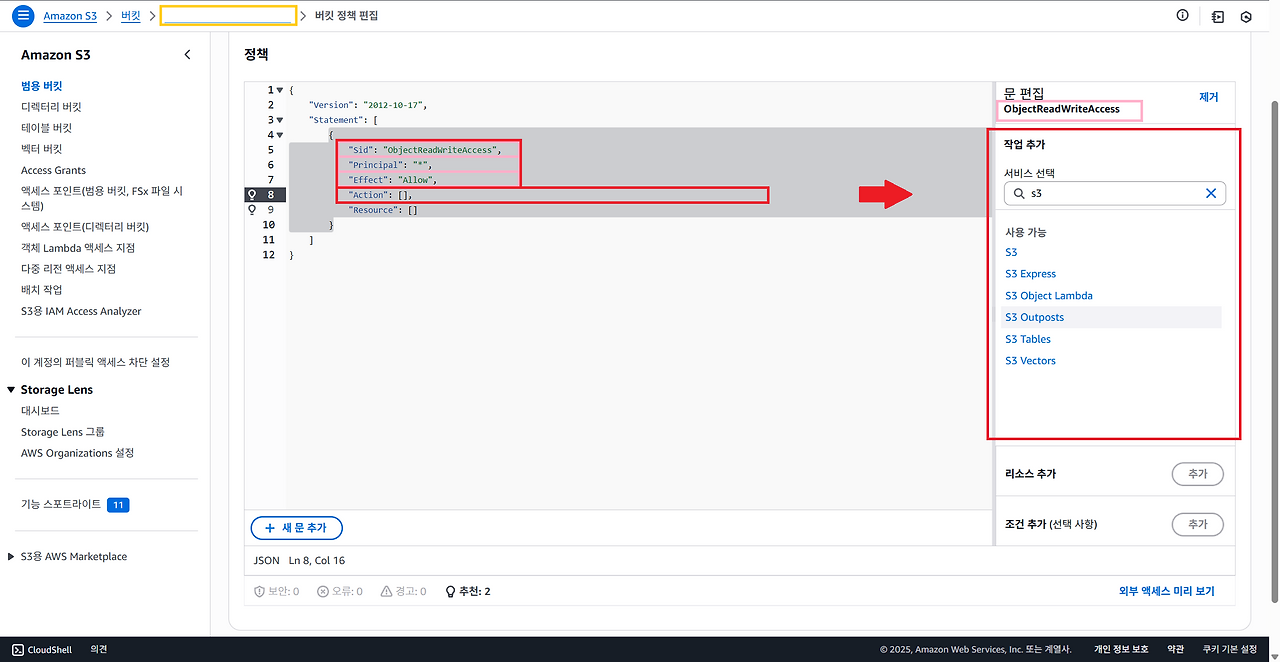Viewport: 1280px width, 662px height.
Task: Go to 버킷 breadcrumb link
Action: pos(131,16)
